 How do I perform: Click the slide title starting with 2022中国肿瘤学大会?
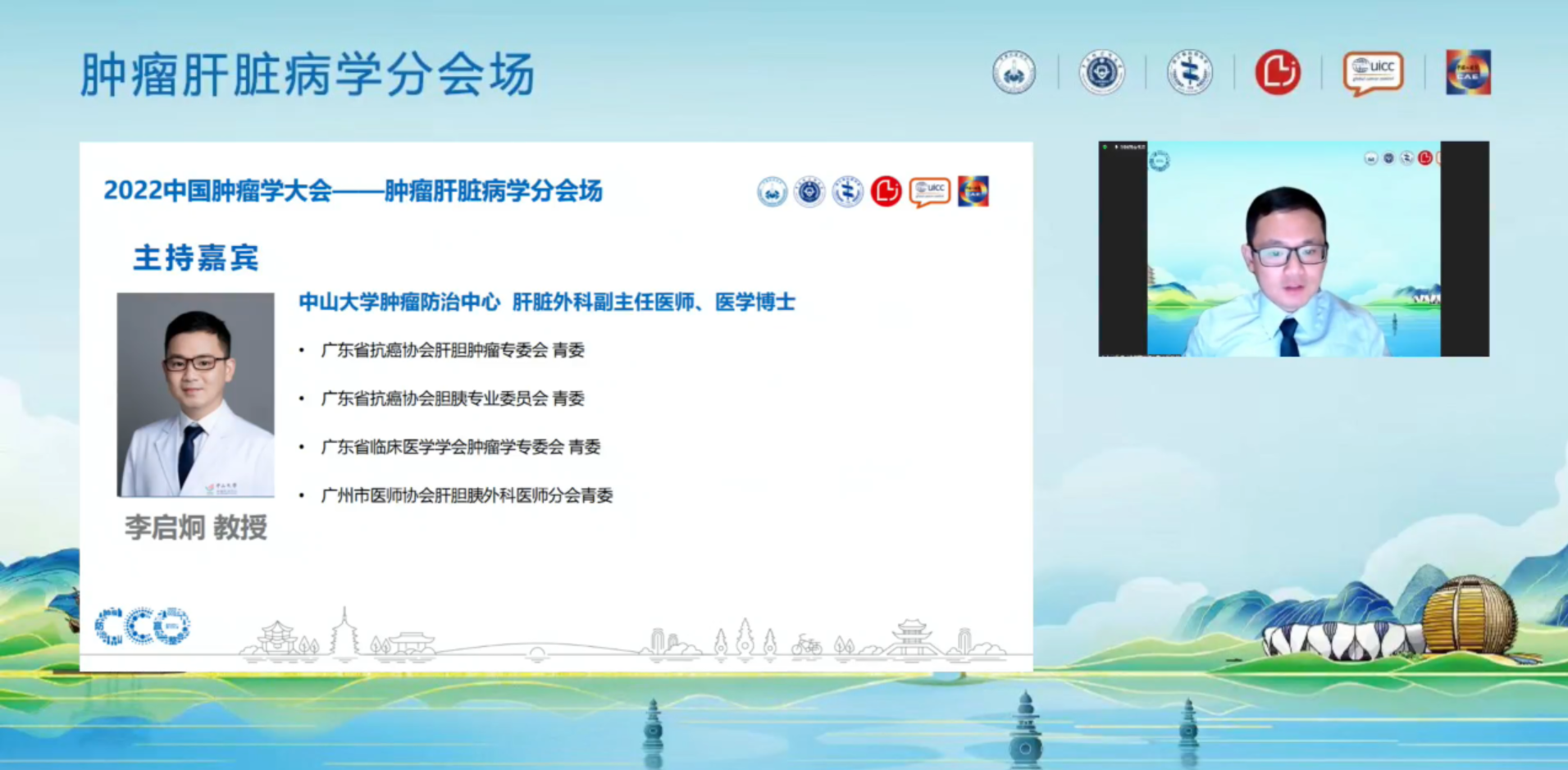pyautogui.click(x=353, y=191)
